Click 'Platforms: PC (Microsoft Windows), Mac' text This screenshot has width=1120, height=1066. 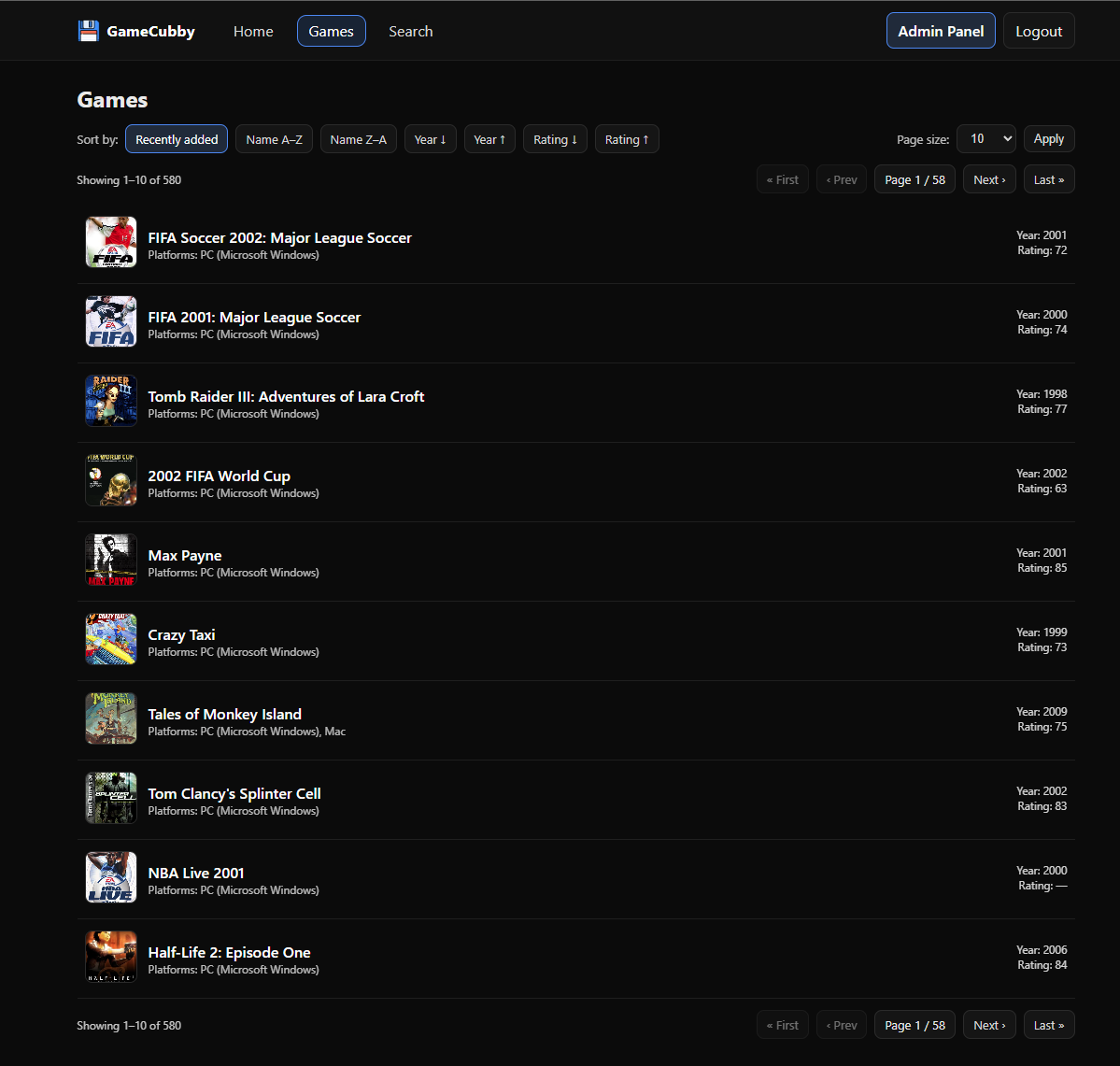247,731
